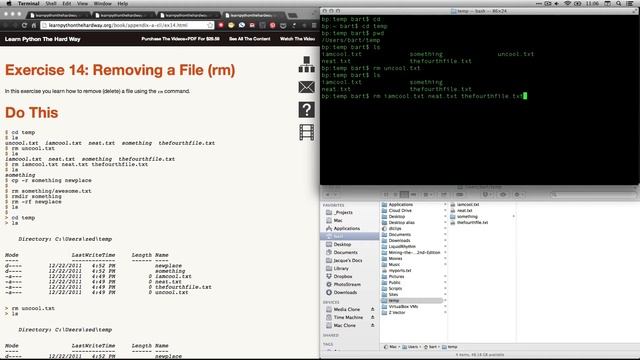Switch to the second Chrome tab
Image resolution: width=640 pixels, height=360 pixels.
pos(123,16)
